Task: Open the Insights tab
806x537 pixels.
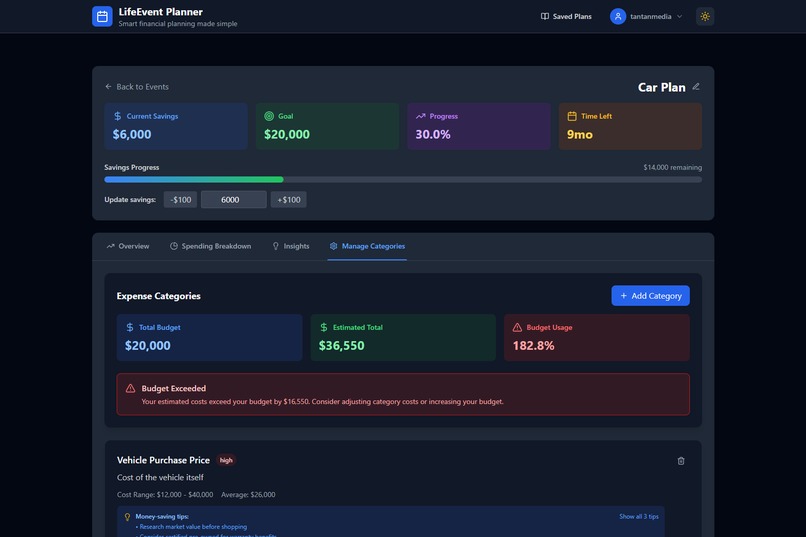Action: [x=291, y=246]
